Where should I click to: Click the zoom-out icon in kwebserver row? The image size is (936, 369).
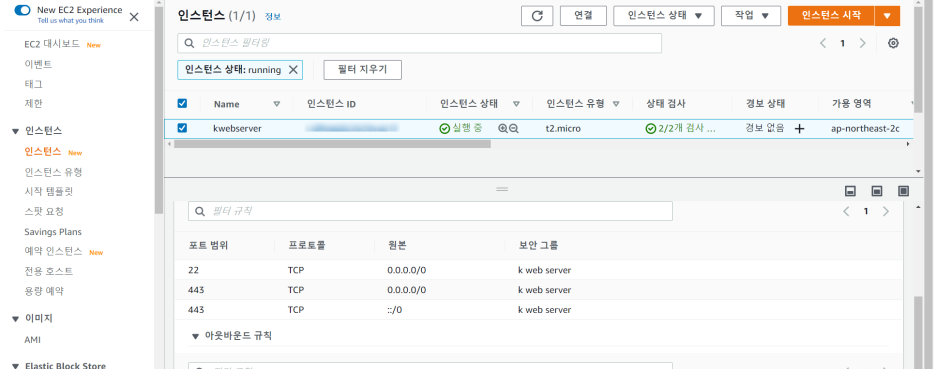point(513,128)
